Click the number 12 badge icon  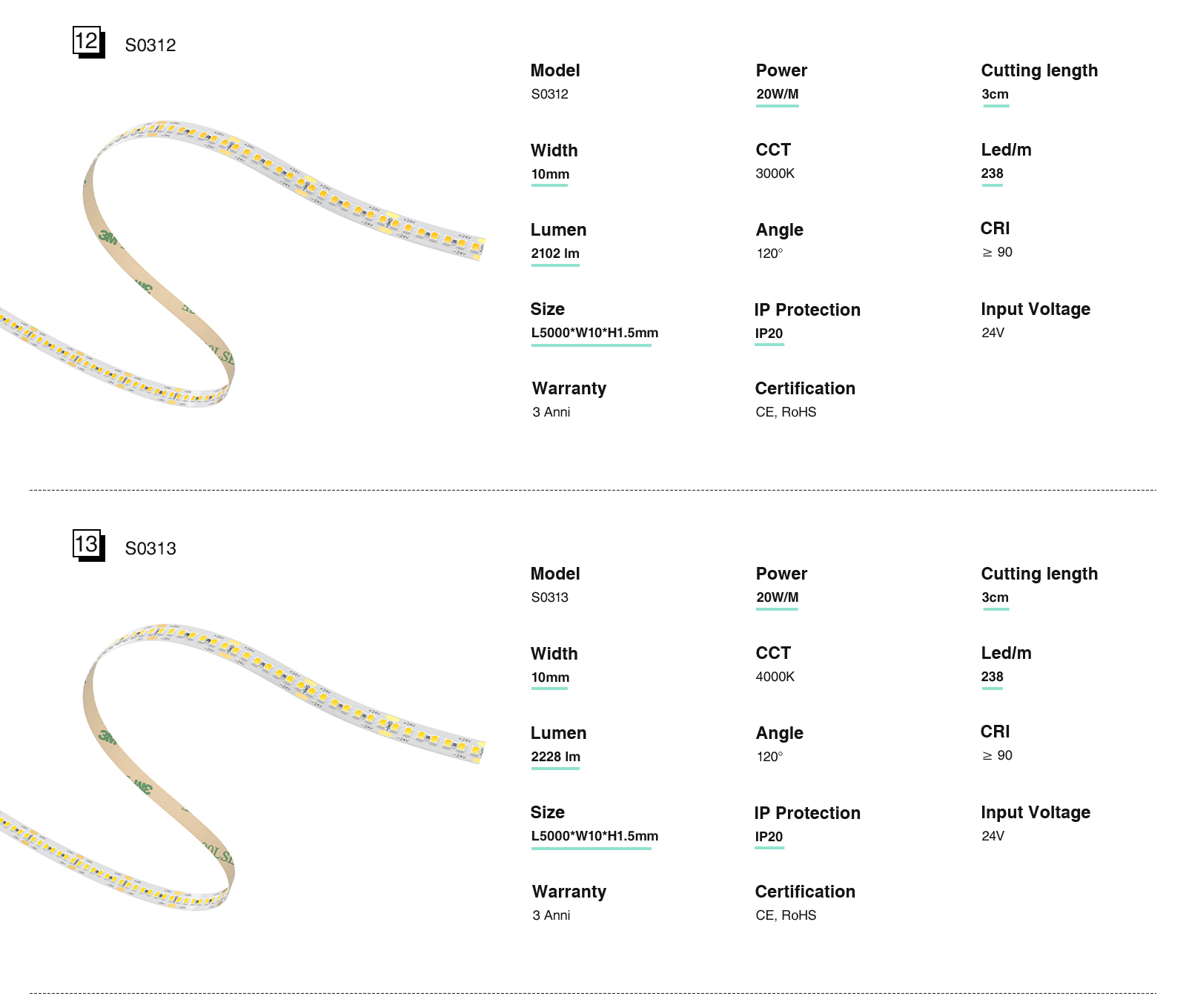[87, 42]
